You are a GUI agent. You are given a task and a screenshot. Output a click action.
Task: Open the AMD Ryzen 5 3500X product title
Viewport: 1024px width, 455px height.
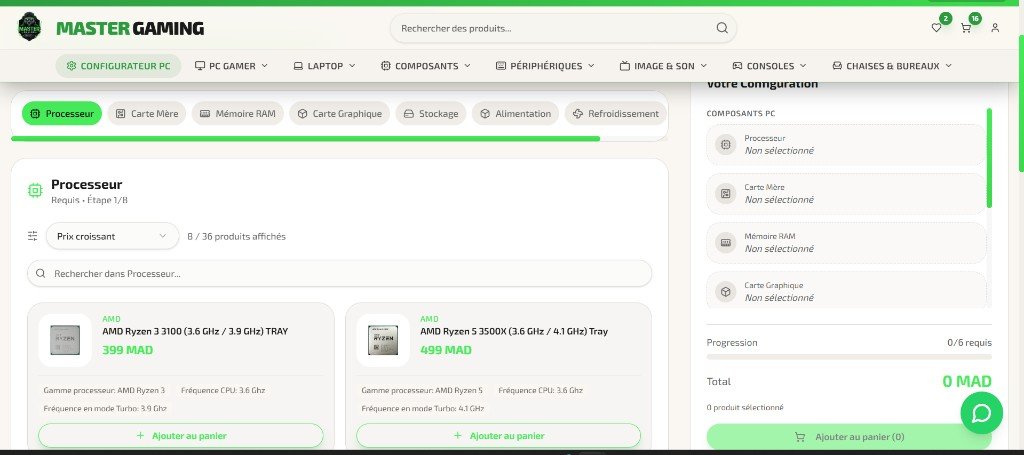point(514,332)
